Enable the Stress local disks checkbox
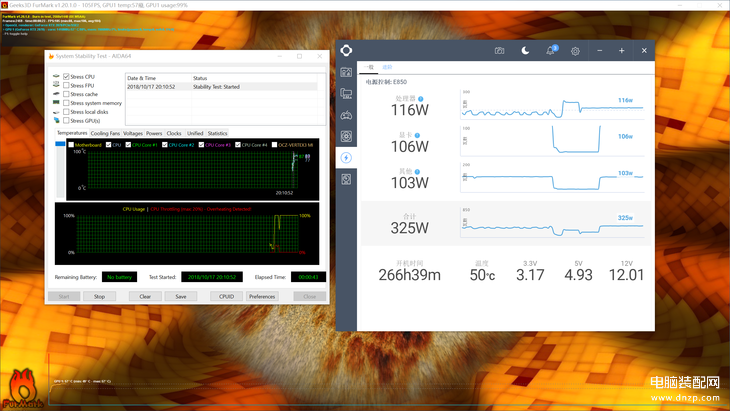This screenshot has height=411, width=730. [x=66, y=112]
